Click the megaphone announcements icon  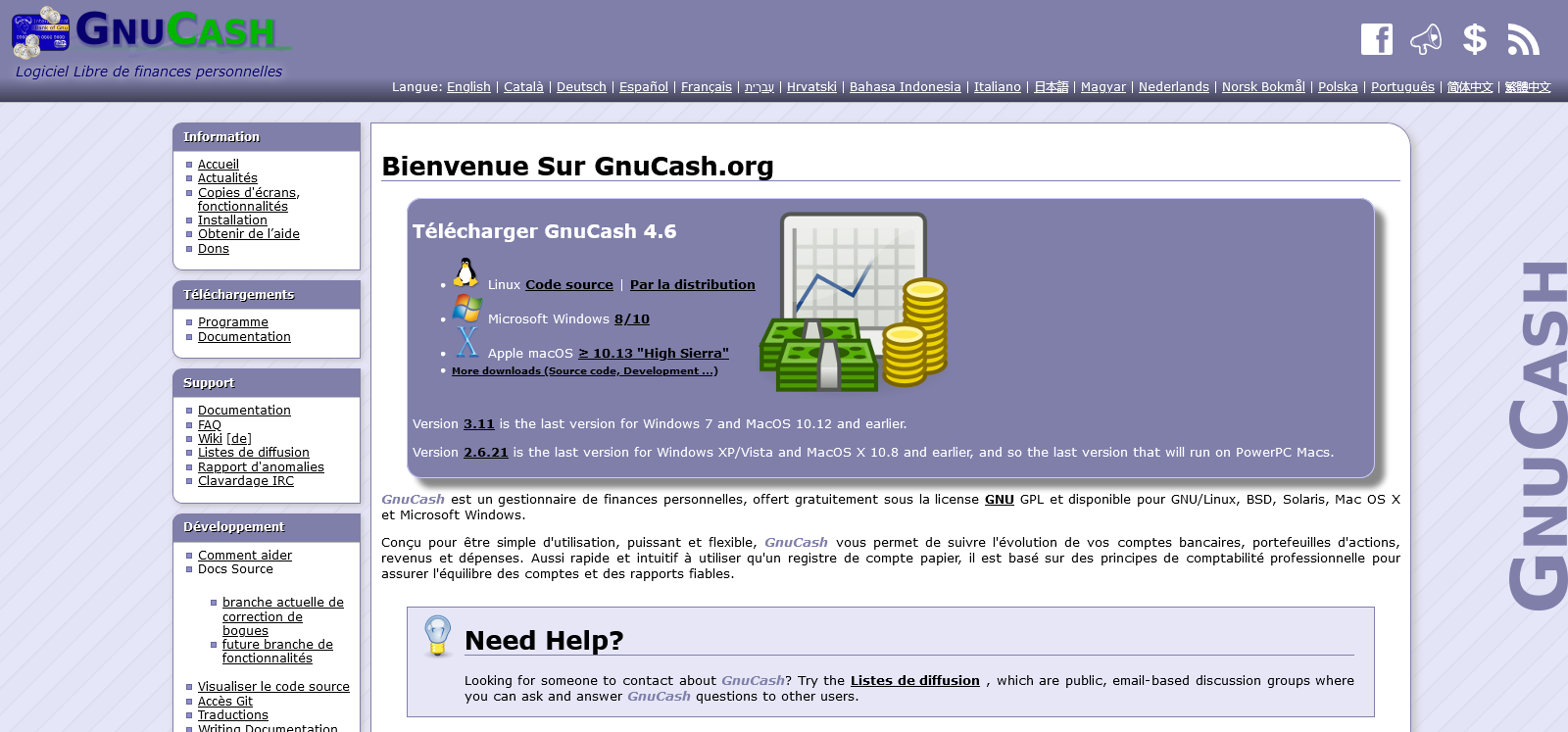tap(1426, 39)
